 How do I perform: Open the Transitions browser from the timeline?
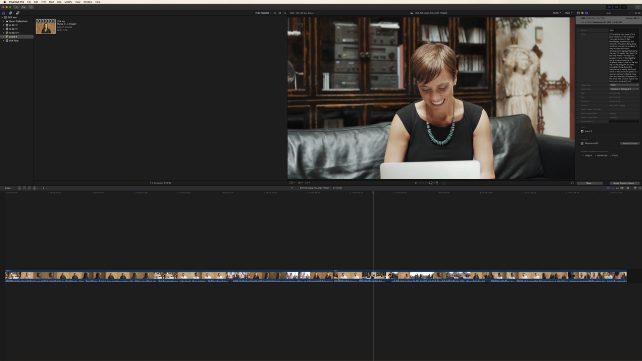(640, 188)
